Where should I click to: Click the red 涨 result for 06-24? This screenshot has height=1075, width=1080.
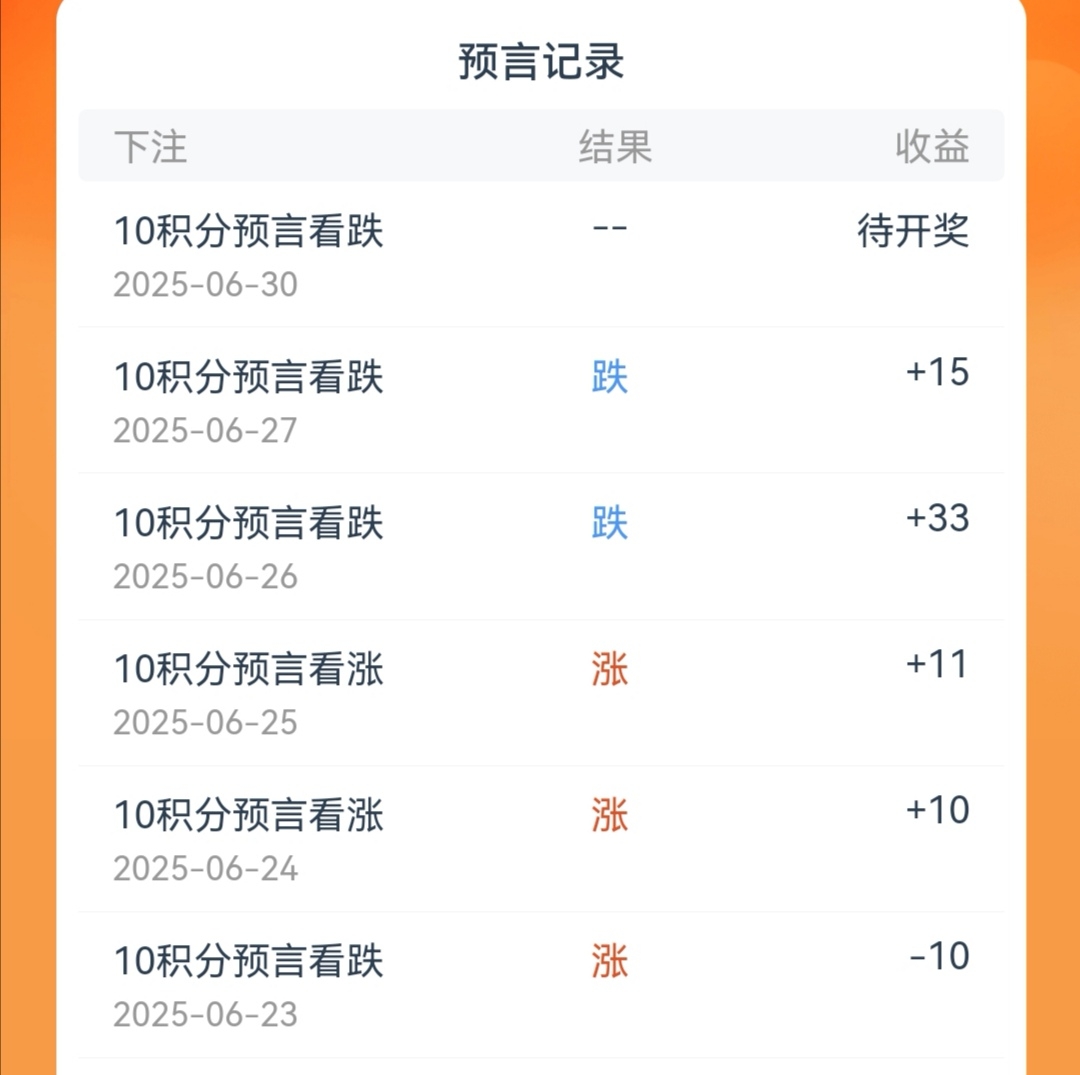pyautogui.click(x=610, y=815)
